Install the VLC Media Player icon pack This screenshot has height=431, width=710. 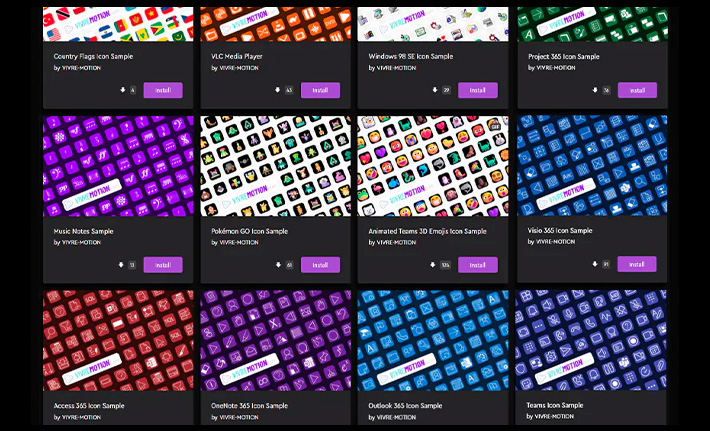(x=320, y=90)
